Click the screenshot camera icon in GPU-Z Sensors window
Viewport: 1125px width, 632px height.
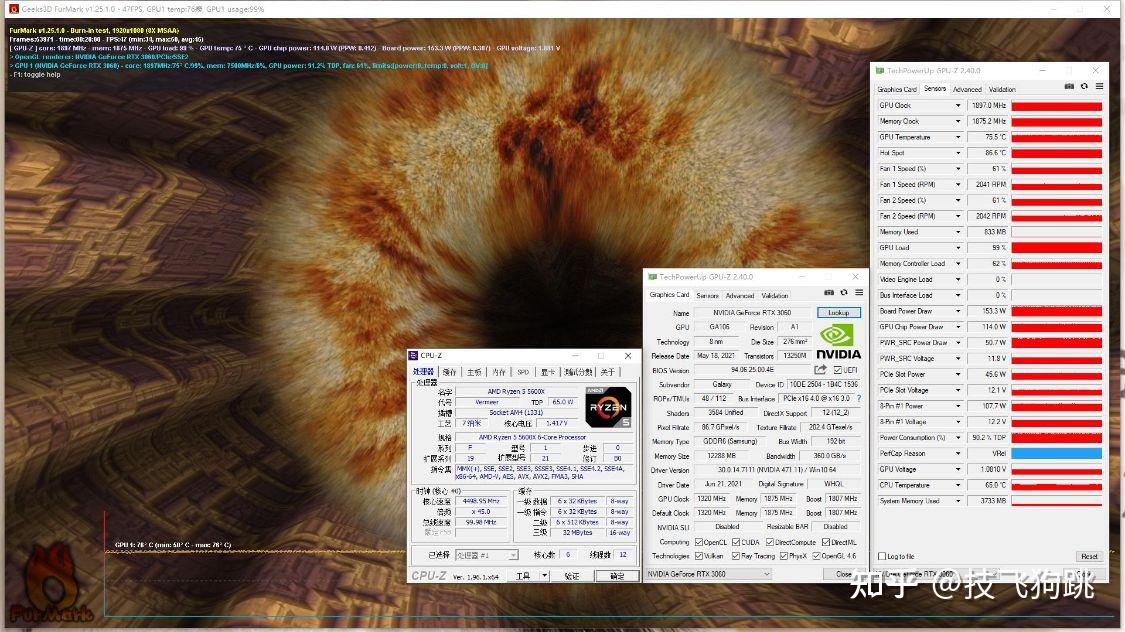coord(1069,86)
